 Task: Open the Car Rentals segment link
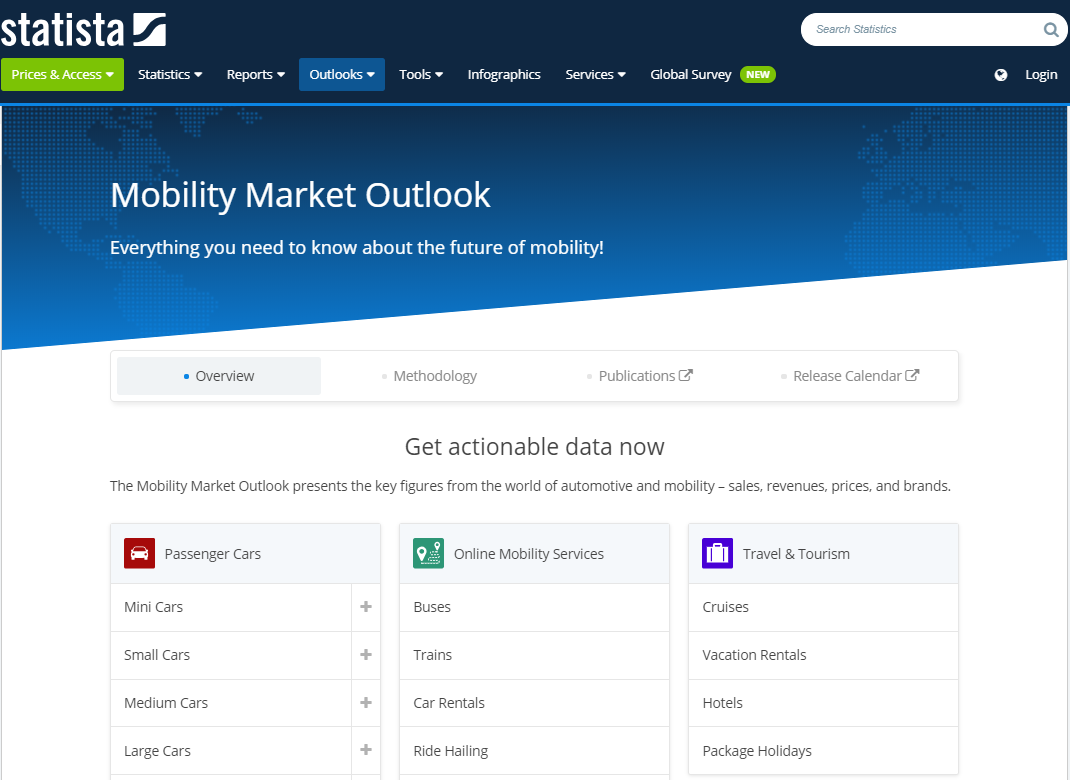(x=534, y=702)
